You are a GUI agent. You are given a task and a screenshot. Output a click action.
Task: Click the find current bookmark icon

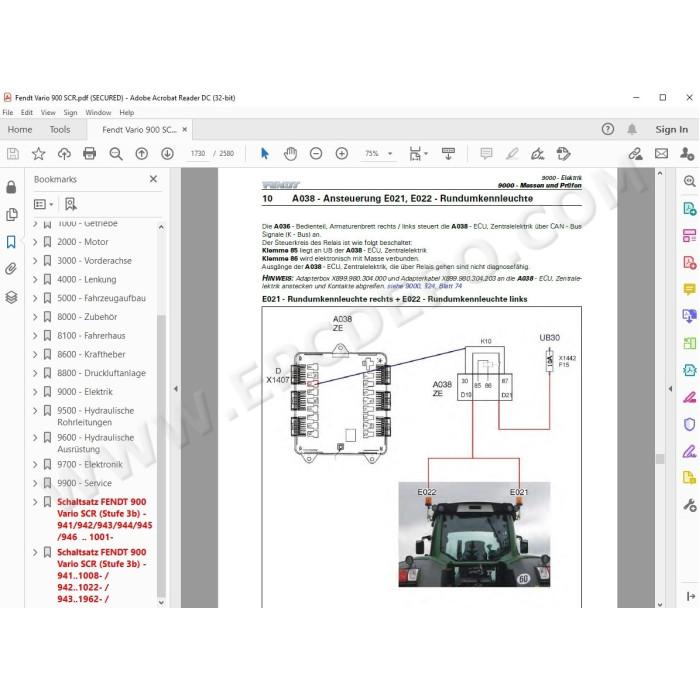click(71, 204)
